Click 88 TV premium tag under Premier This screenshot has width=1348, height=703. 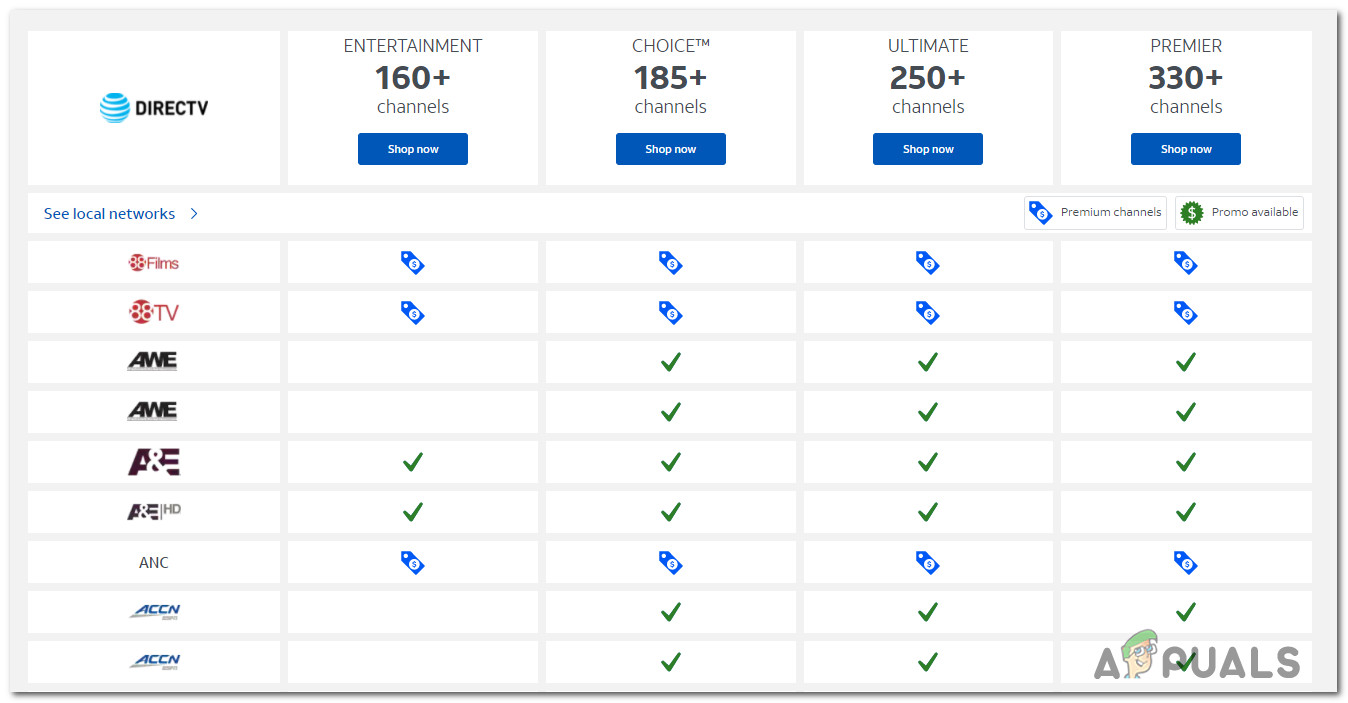coord(1185,313)
